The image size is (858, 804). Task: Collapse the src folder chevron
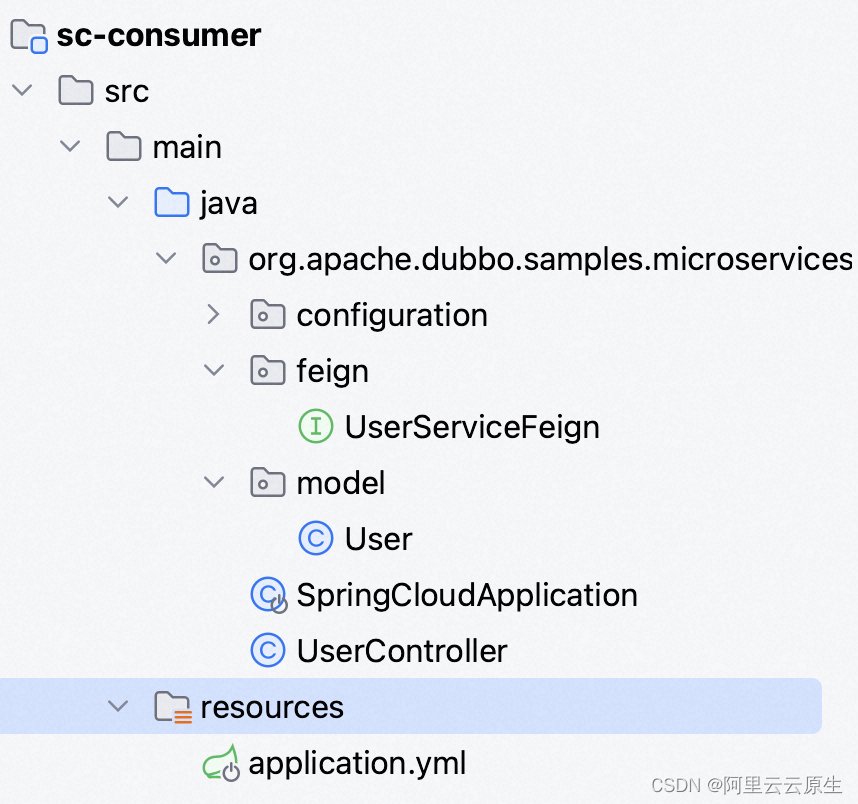click(x=22, y=90)
